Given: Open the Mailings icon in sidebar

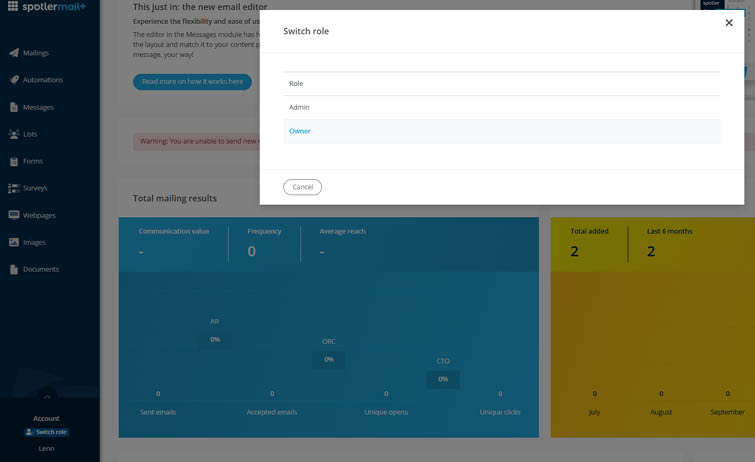Looking at the screenshot, I should [x=14, y=53].
